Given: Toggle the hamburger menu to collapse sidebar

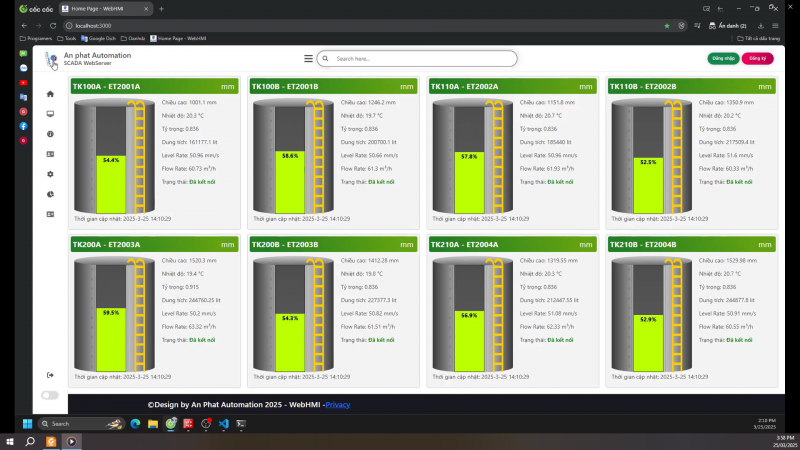Looking at the screenshot, I should click(308, 59).
